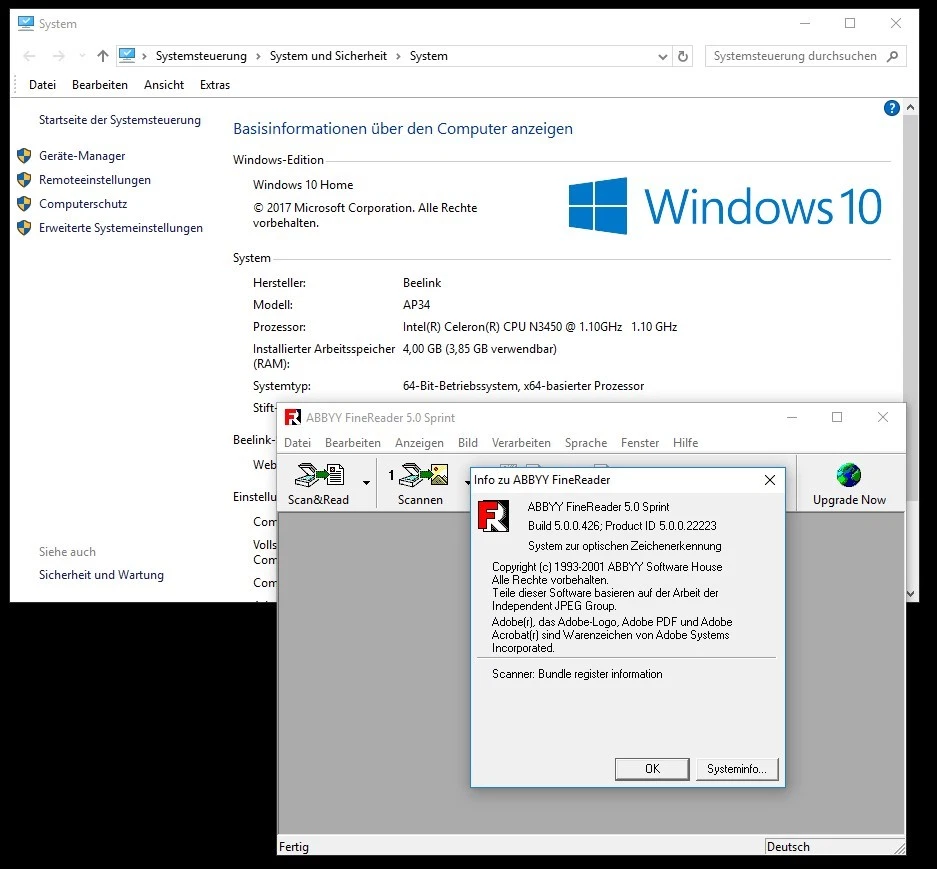937x869 pixels.
Task: Click the blue help question mark icon
Action: coord(891,108)
